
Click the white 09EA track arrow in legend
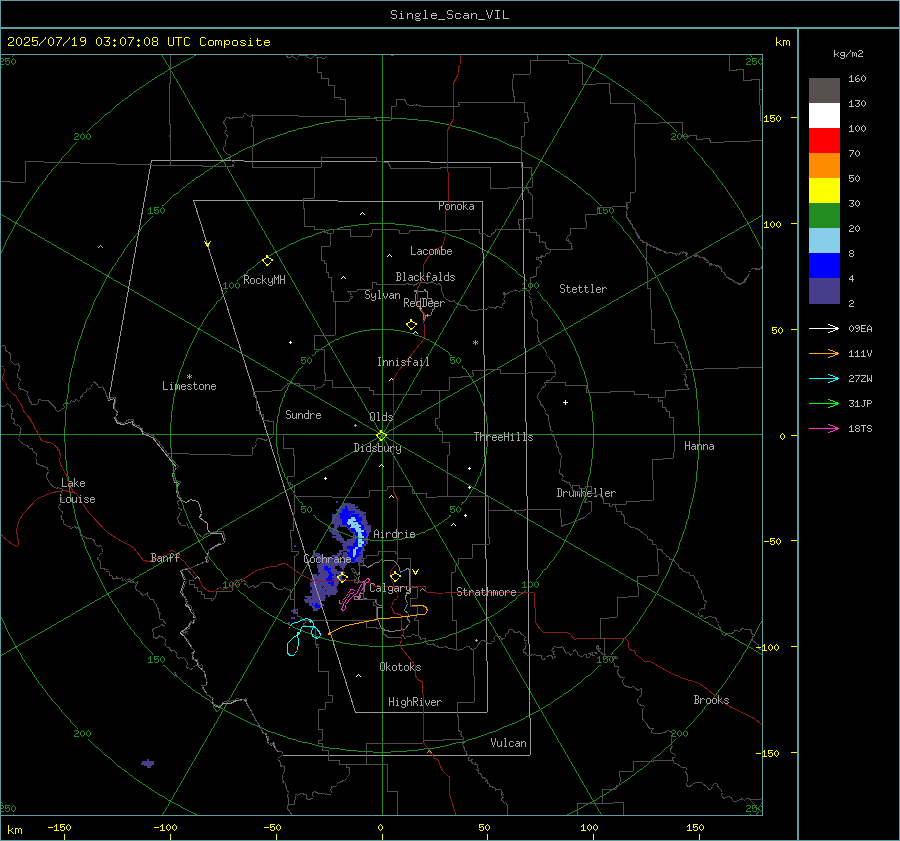coord(824,328)
